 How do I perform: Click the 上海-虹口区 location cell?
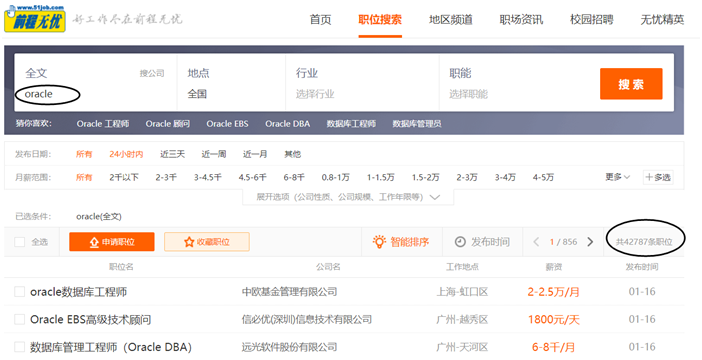[x=462, y=292]
